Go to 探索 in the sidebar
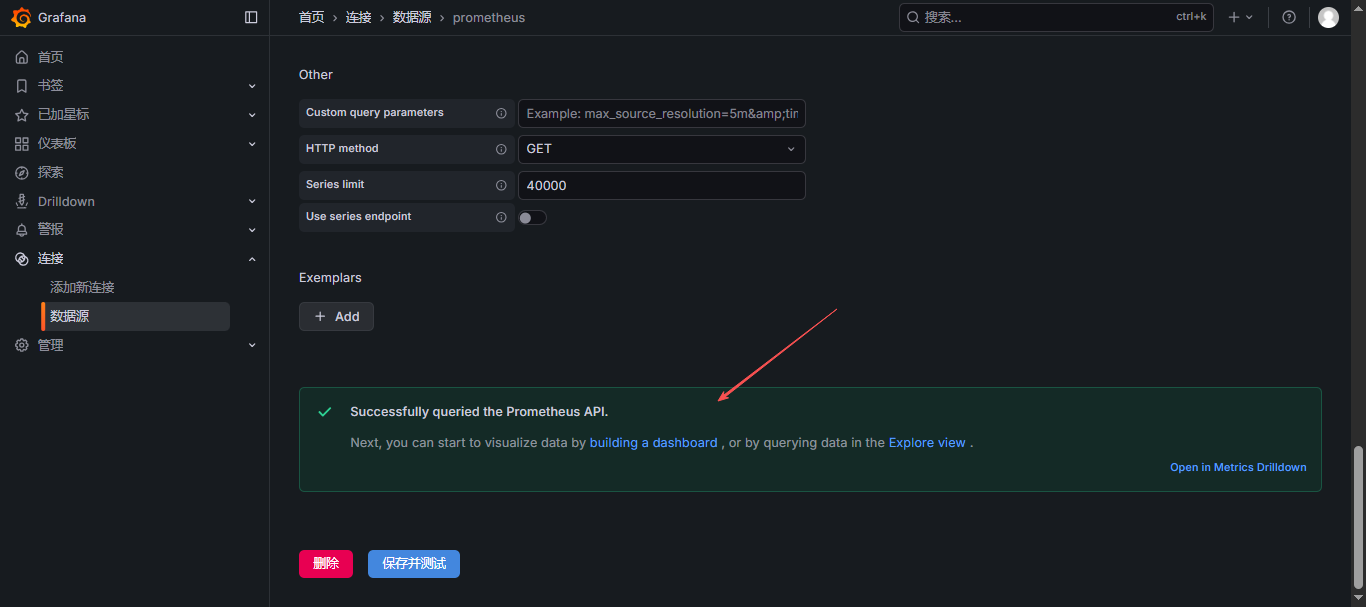 tap(51, 172)
